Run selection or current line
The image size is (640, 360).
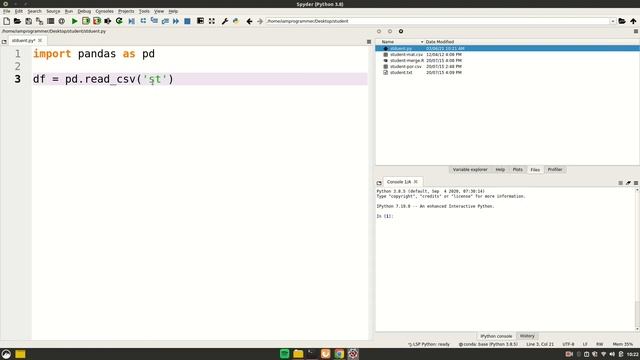tap(108, 21)
